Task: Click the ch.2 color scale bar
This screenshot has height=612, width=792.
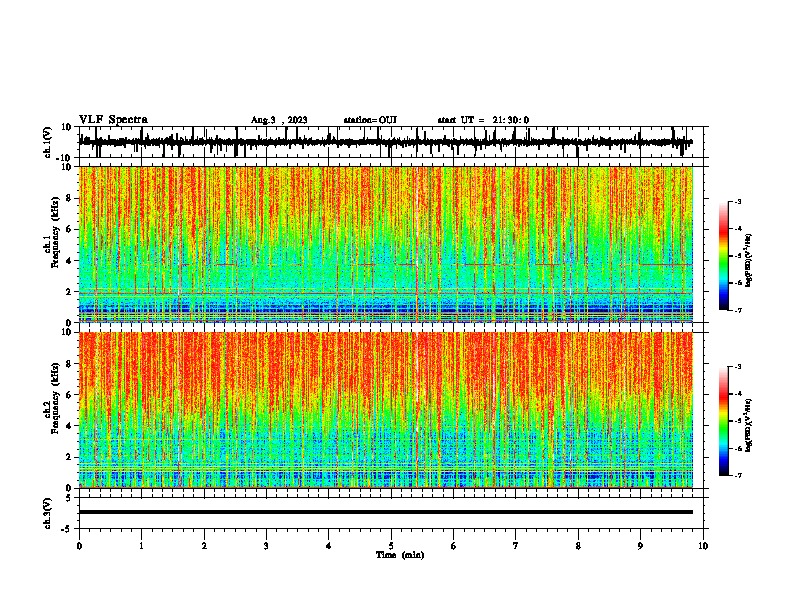Action: (x=723, y=421)
